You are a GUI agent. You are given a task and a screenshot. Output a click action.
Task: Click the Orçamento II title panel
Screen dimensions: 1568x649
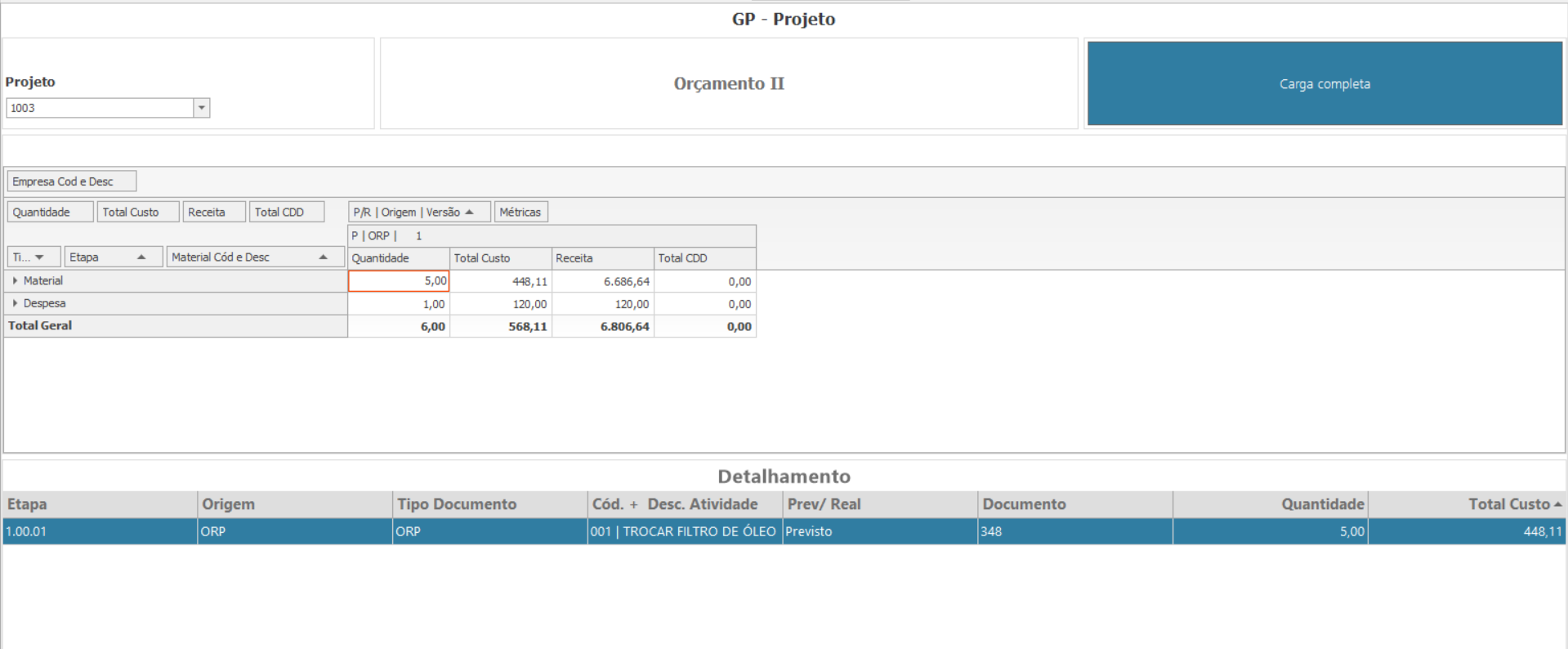(x=729, y=83)
